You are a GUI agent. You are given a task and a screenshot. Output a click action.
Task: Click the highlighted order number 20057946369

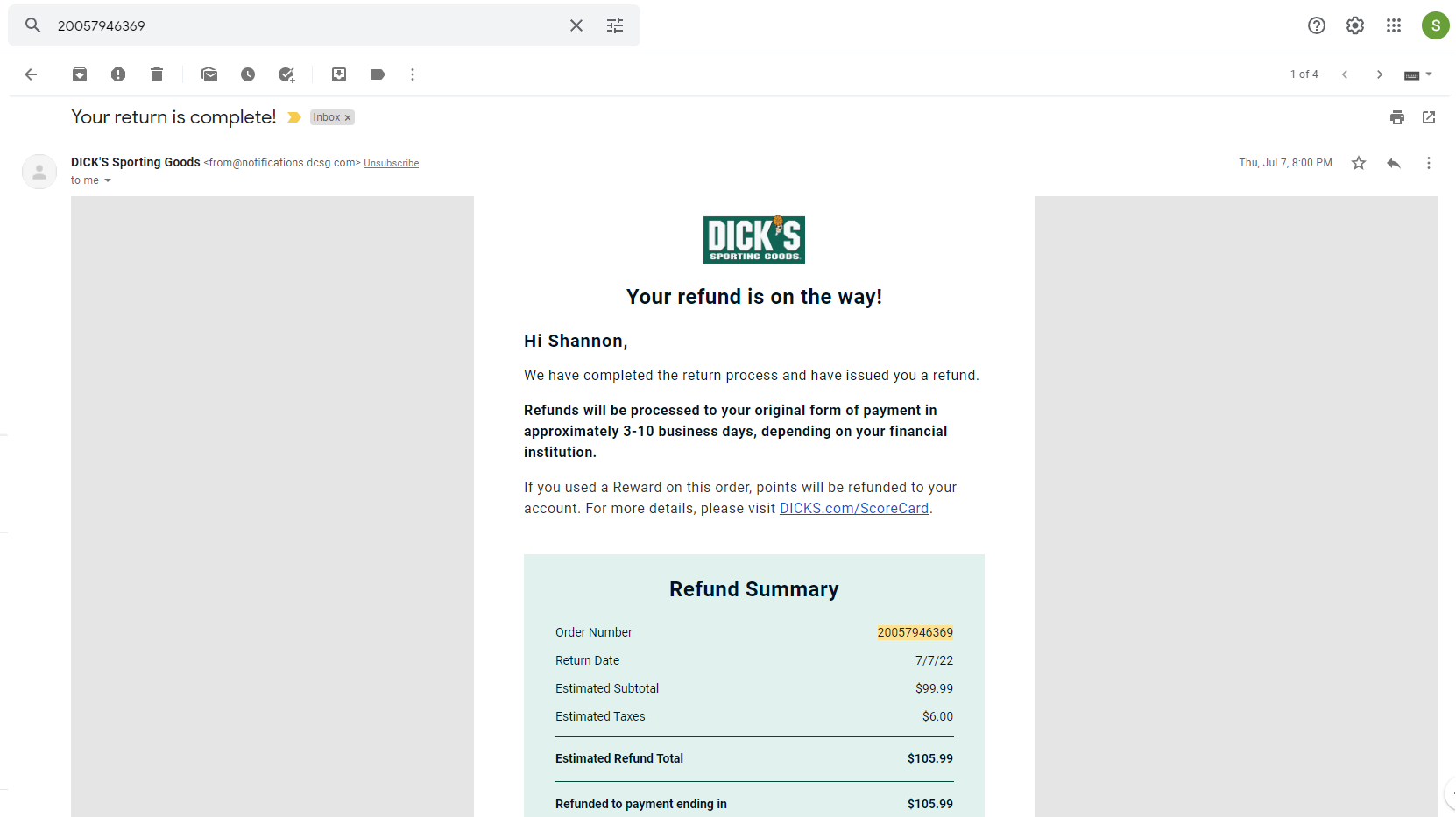(x=915, y=632)
